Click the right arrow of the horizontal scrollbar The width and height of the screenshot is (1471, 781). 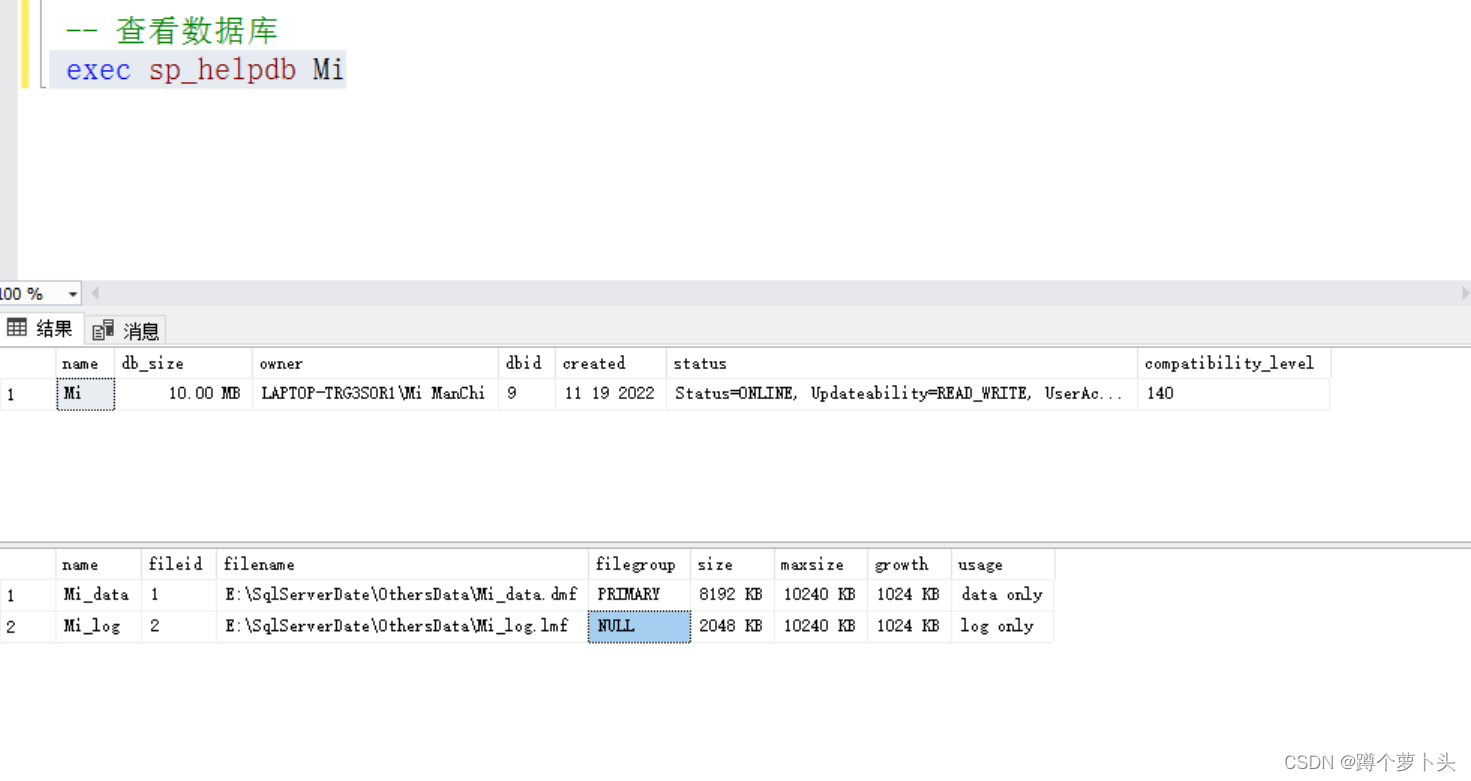[x=1463, y=292]
